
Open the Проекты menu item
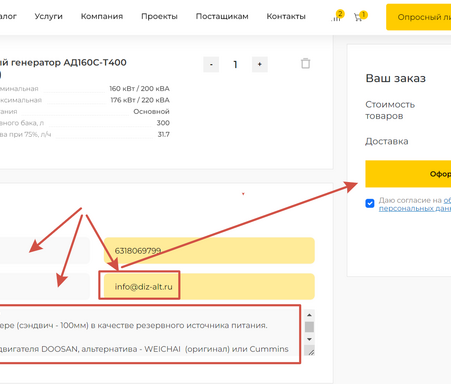click(x=159, y=16)
